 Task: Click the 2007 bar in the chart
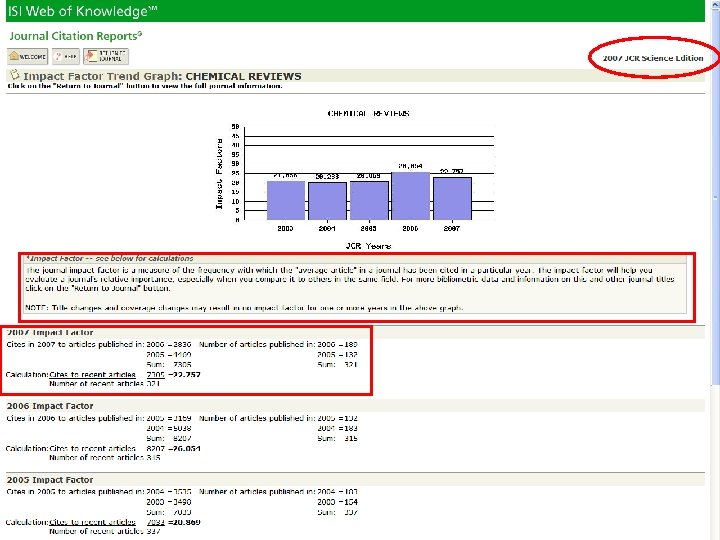click(x=452, y=199)
